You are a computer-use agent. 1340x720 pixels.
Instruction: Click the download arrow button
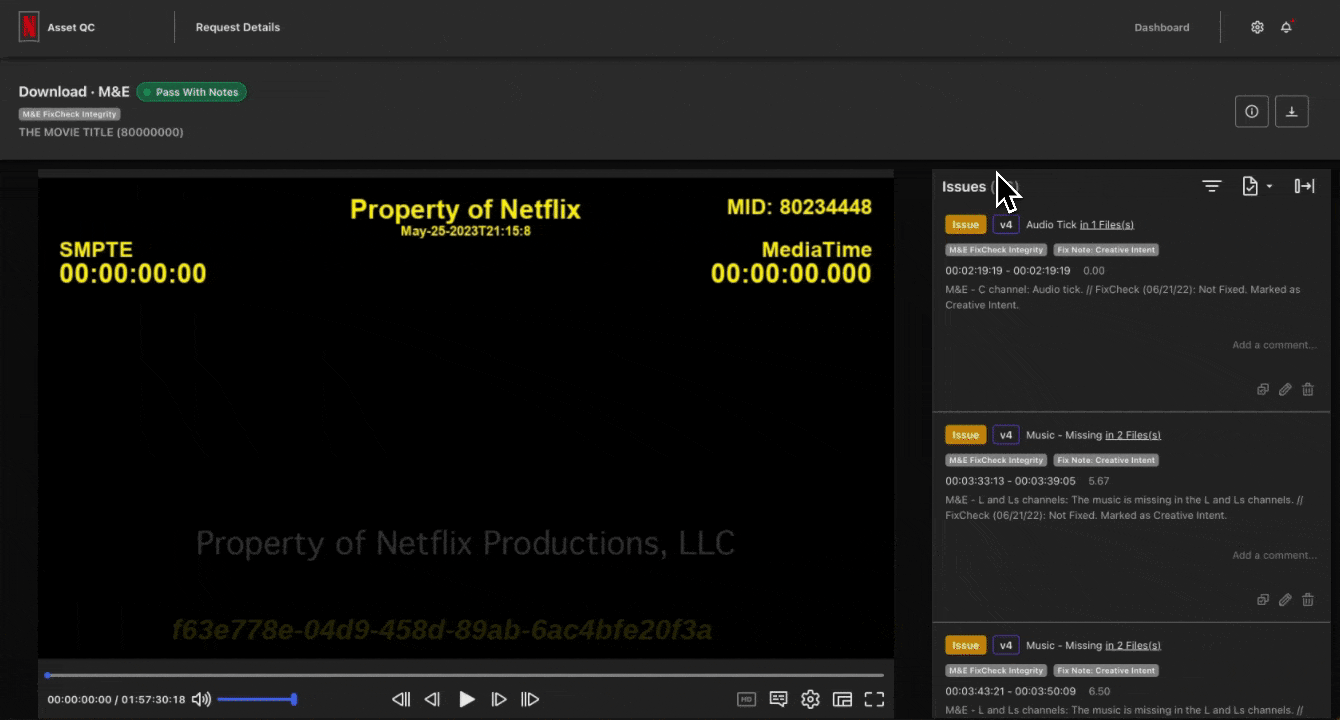pyautogui.click(x=1292, y=111)
